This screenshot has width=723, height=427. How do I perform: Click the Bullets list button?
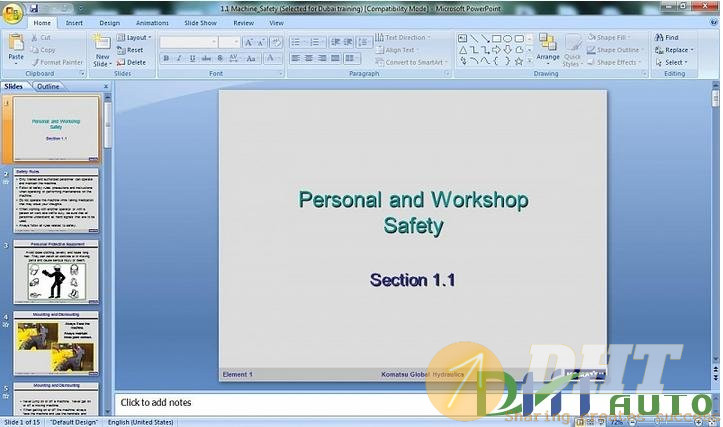click(x=297, y=42)
